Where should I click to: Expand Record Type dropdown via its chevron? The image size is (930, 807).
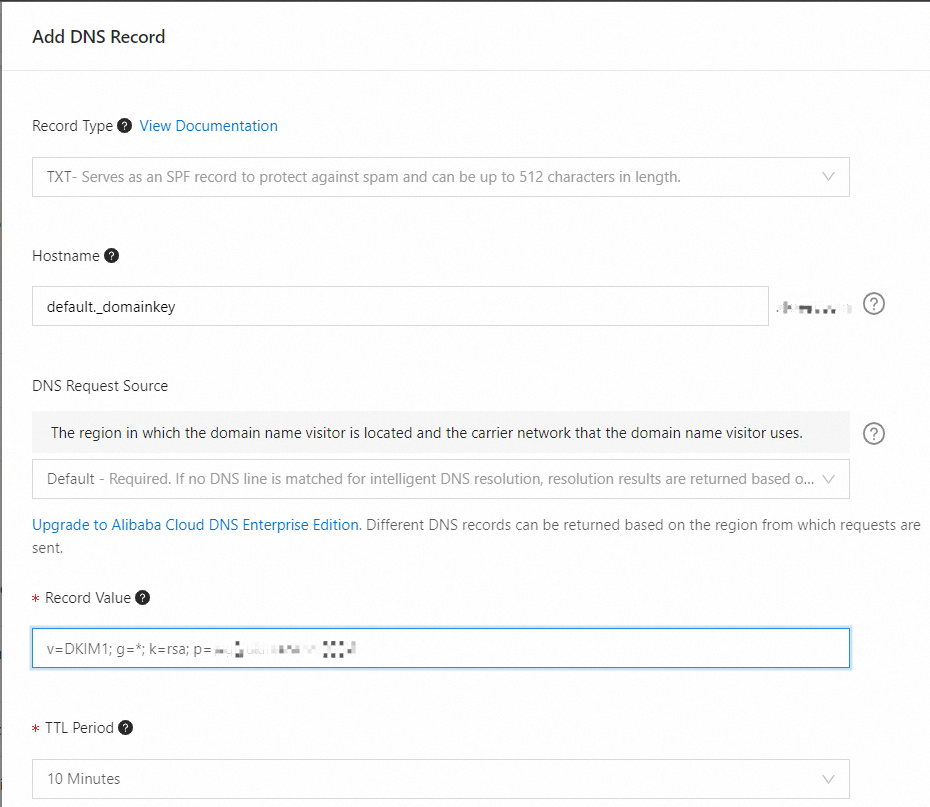click(828, 177)
